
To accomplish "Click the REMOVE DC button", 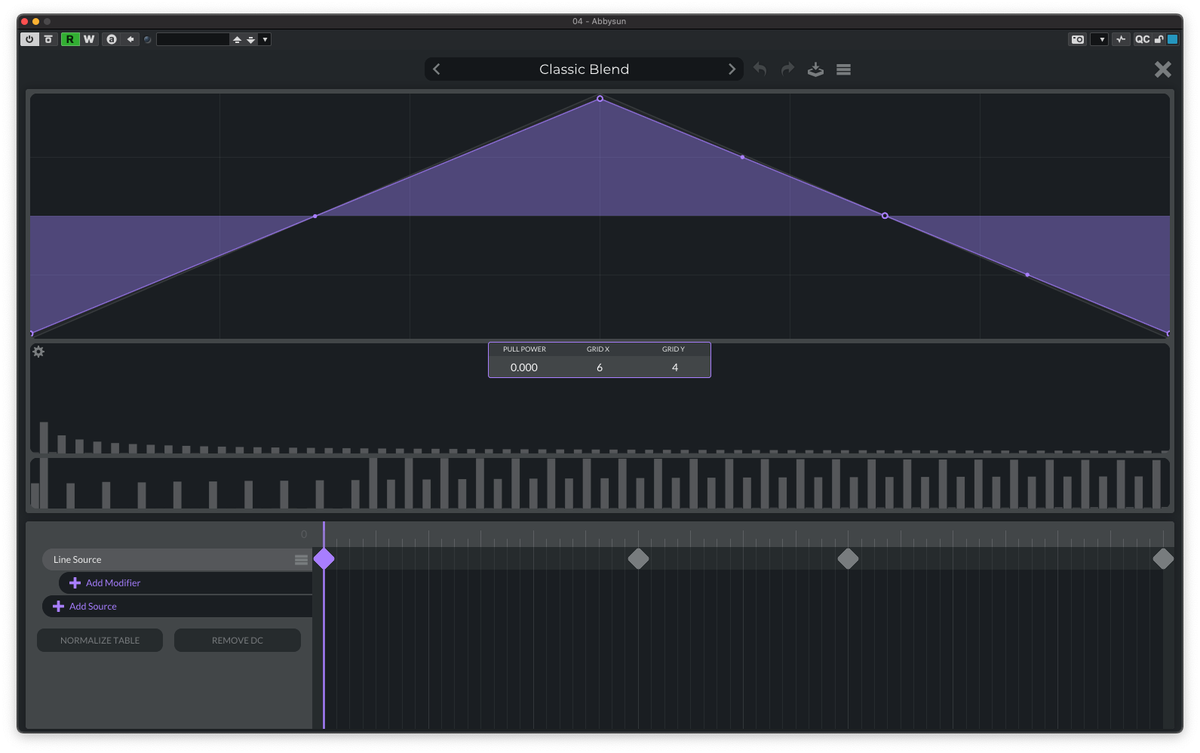I will 237,640.
